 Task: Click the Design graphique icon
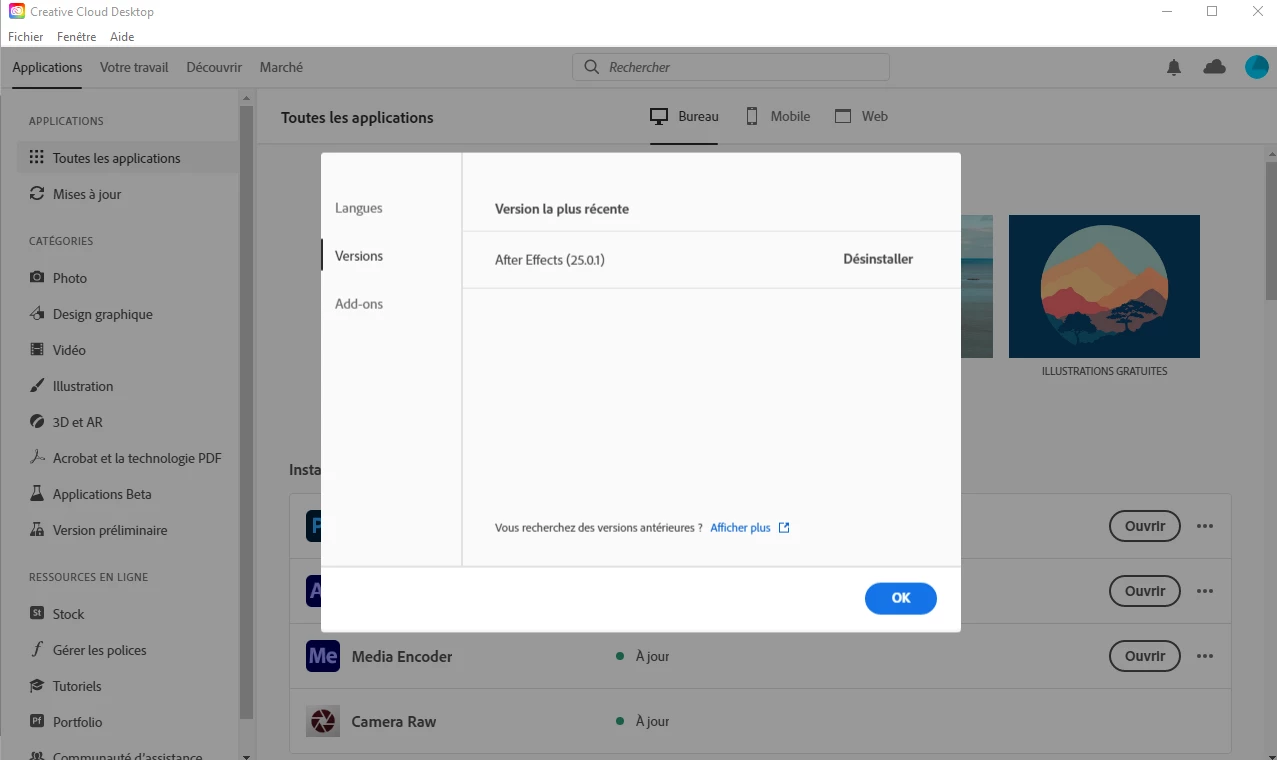coord(37,314)
